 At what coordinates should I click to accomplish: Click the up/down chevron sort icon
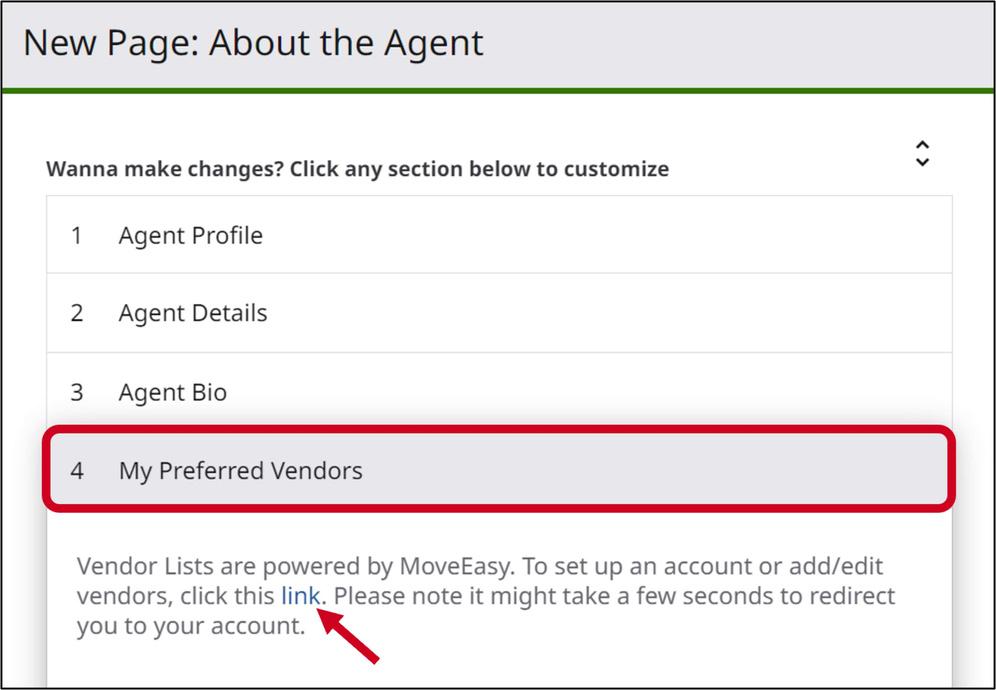point(922,153)
